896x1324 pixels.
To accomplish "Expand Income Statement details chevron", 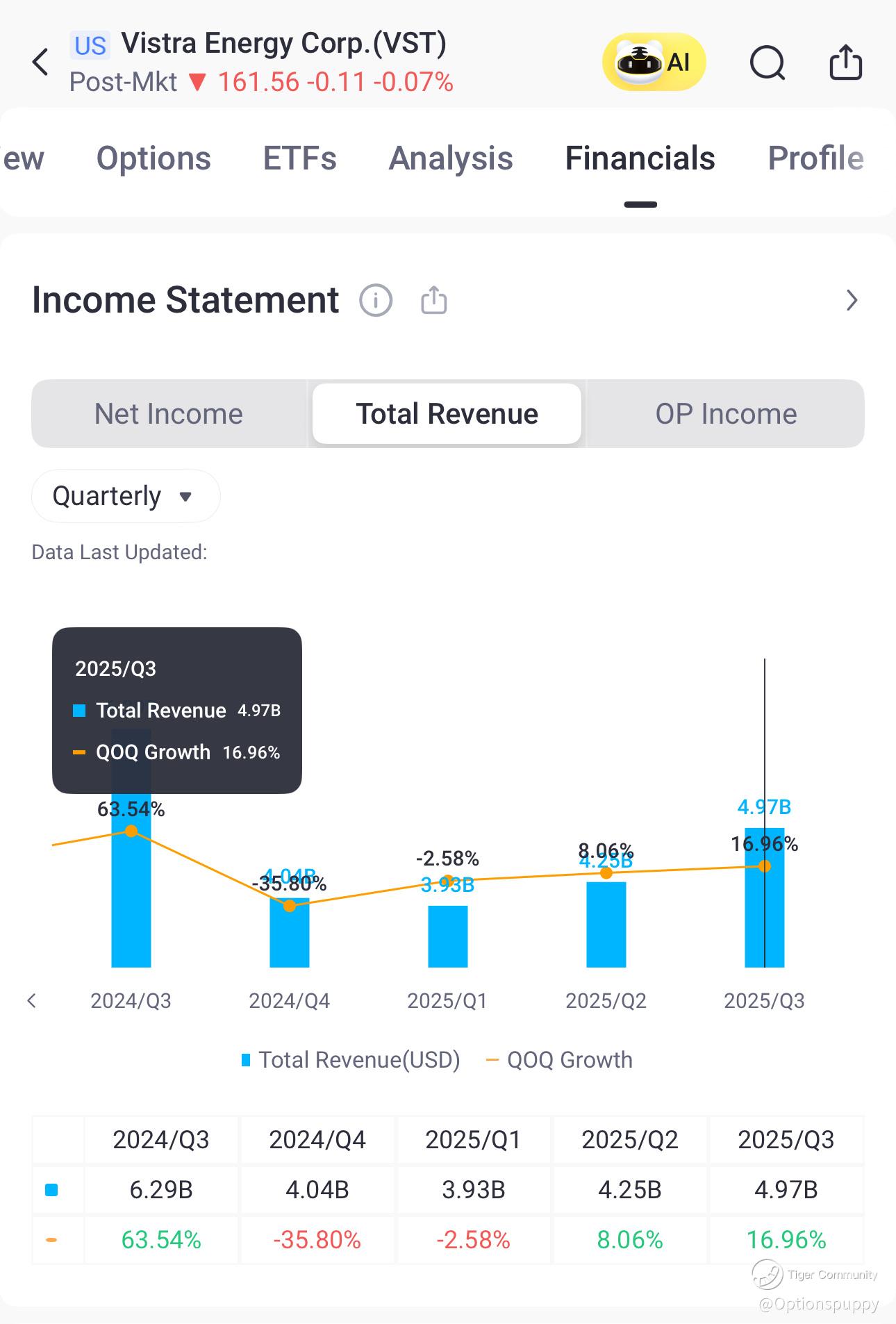I will tap(852, 301).
